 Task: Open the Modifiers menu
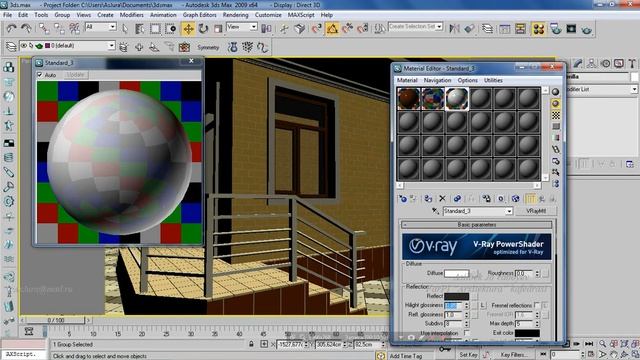click(131, 15)
